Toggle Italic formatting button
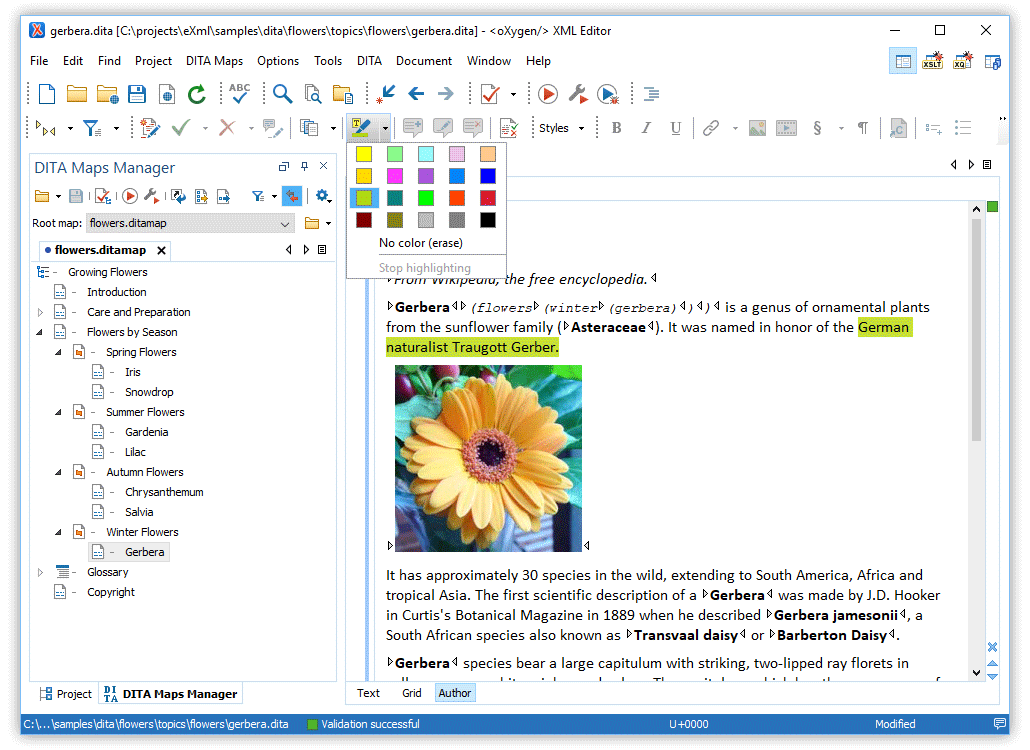1030x750 pixels. [x=646, y=128]
